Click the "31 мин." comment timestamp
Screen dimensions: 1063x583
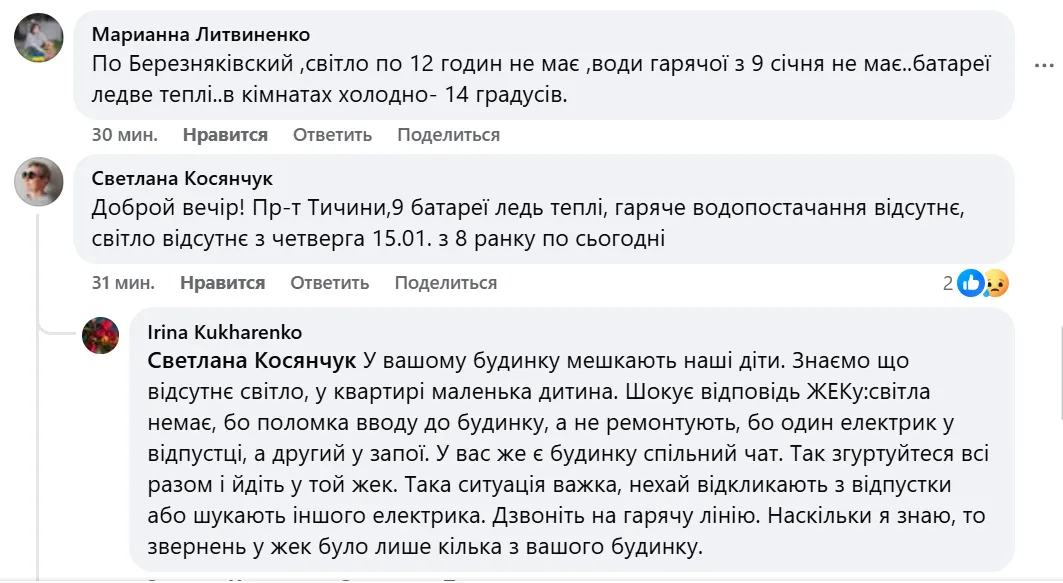click(x=112, y=283)
